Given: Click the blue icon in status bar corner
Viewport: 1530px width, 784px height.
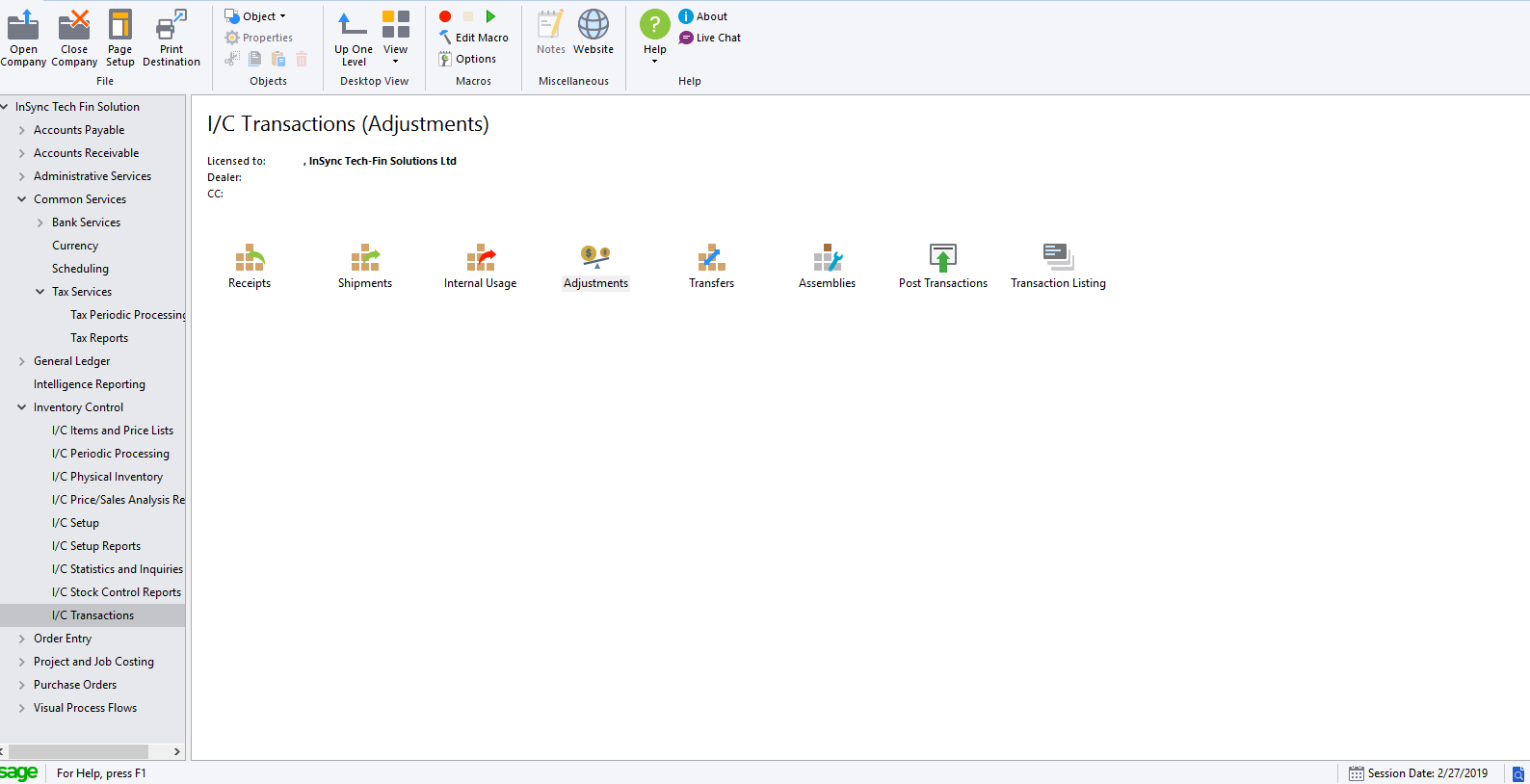Looking at the screenshot, I should click(1518, 773).
